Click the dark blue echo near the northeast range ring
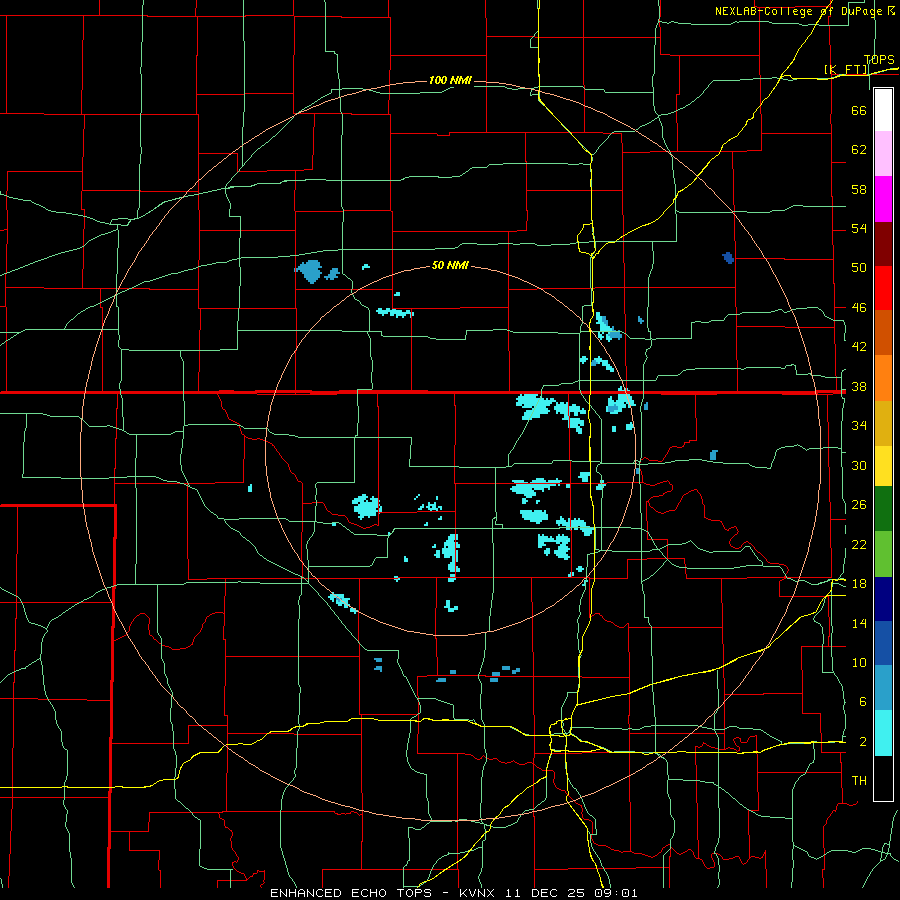The image size is (900, 900). 728,258
